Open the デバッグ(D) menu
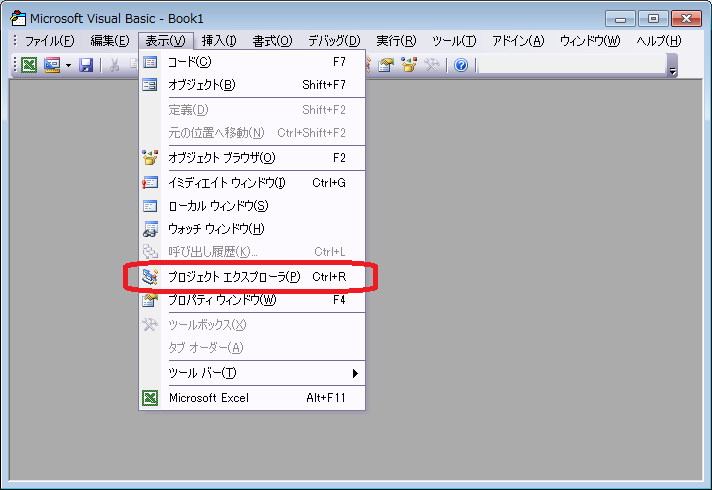The height and width of the screenshot is (490, 712). point(334,41)
